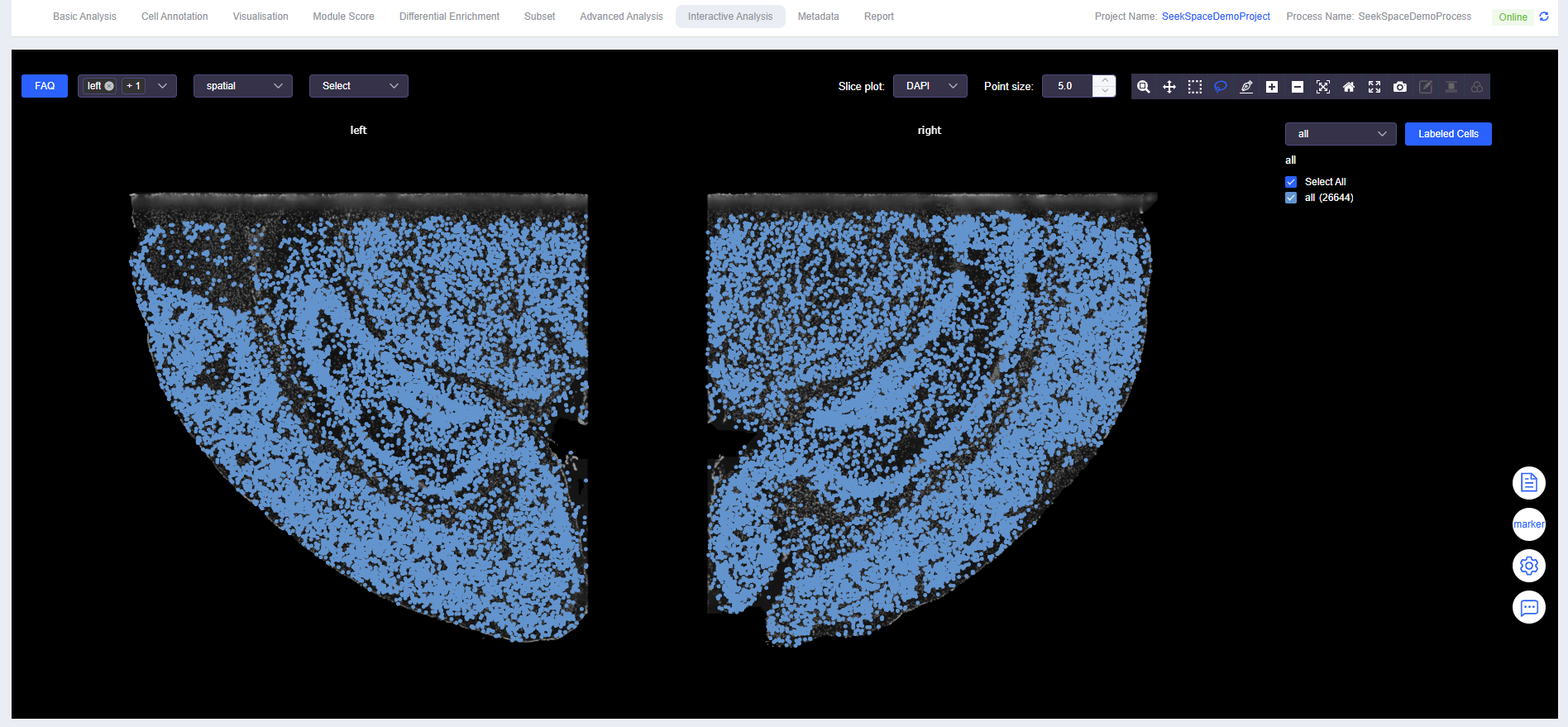Click the camera snapshot icon
Viewport: 1568px width, 727px height.
click(x=1400, y=87)
